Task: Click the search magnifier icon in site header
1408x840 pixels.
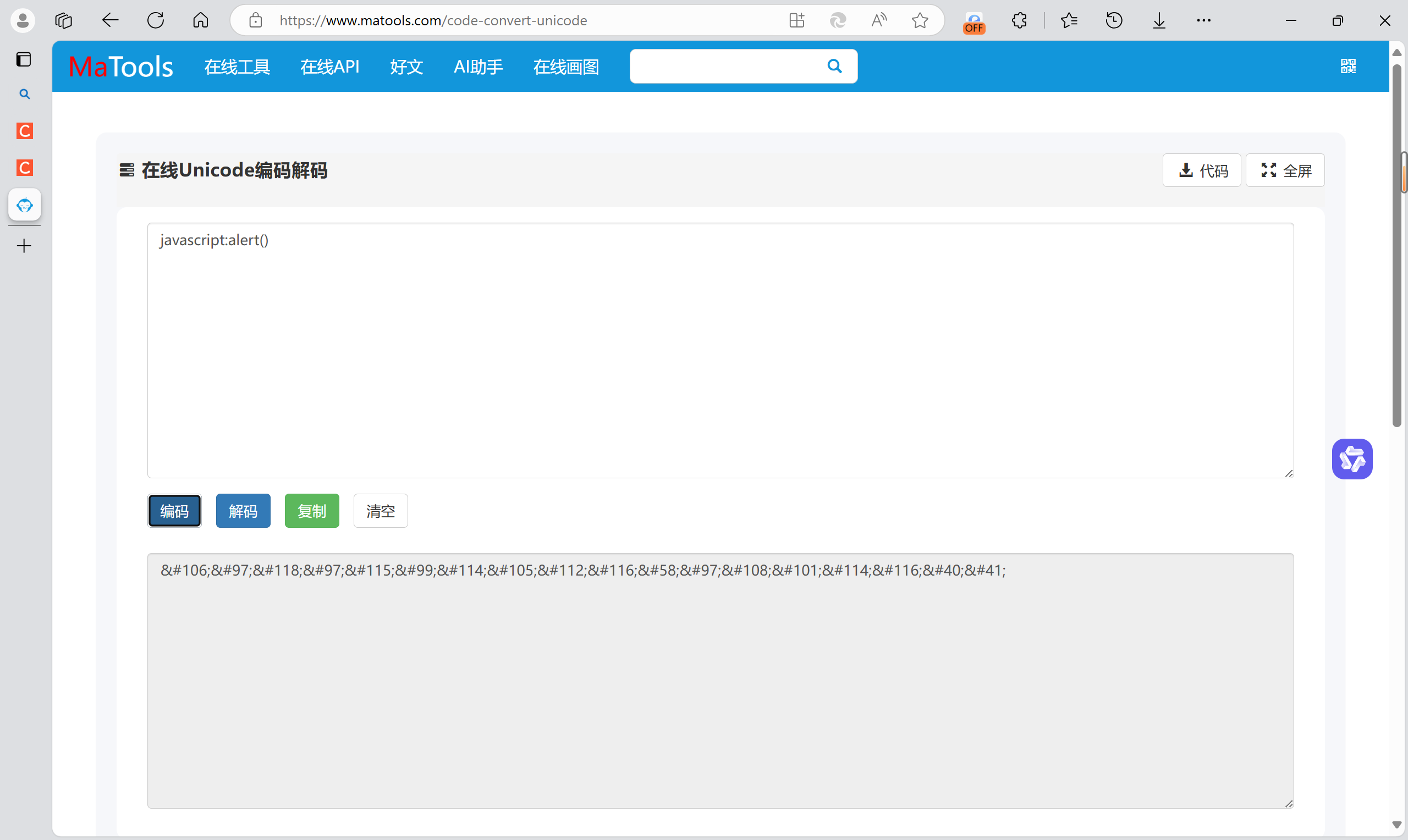Action: click(834, 66)
